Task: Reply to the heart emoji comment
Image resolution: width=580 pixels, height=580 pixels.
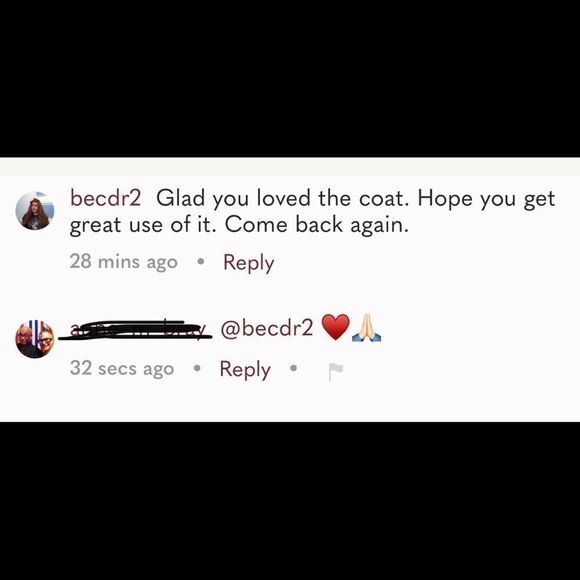Action: 245,369
